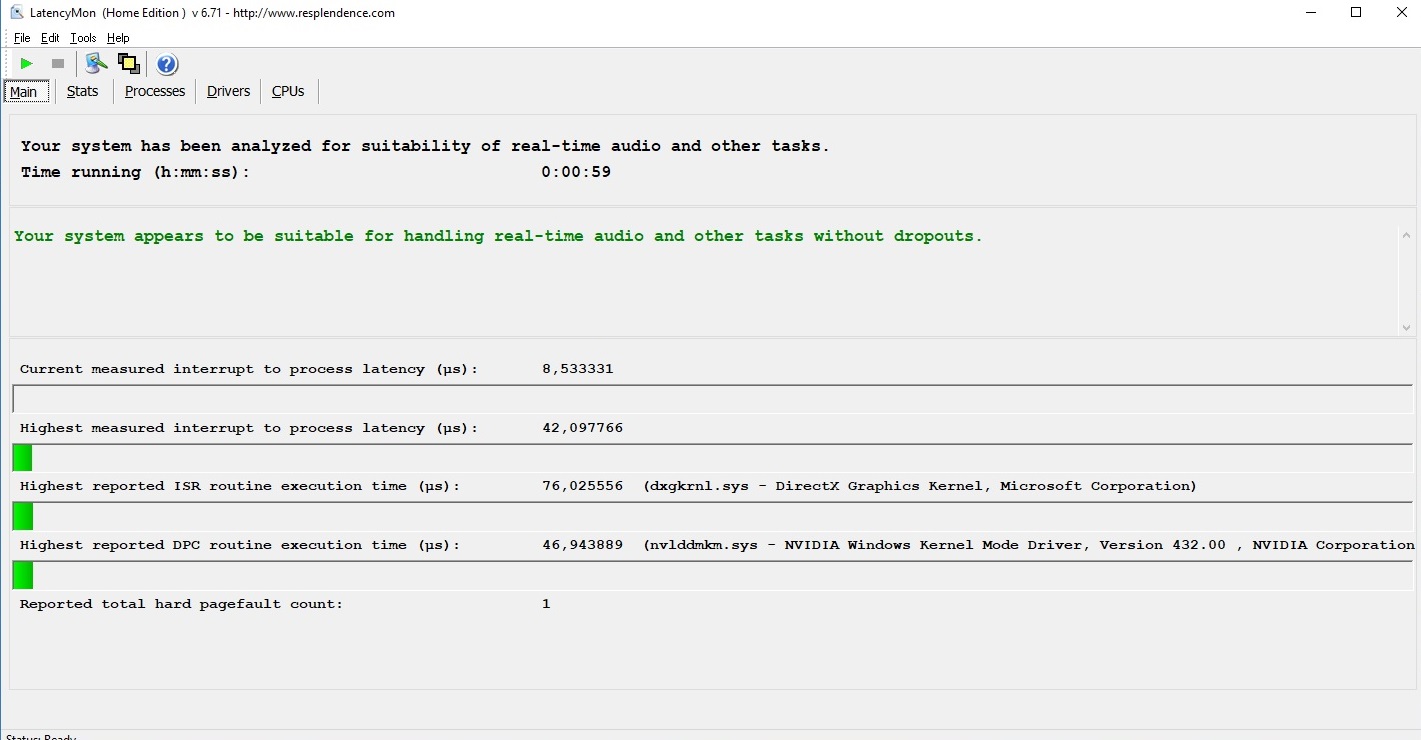This screenshot has height=740, width=1421.
Task: Go to the Drivers tab
Action: (228, 91)
